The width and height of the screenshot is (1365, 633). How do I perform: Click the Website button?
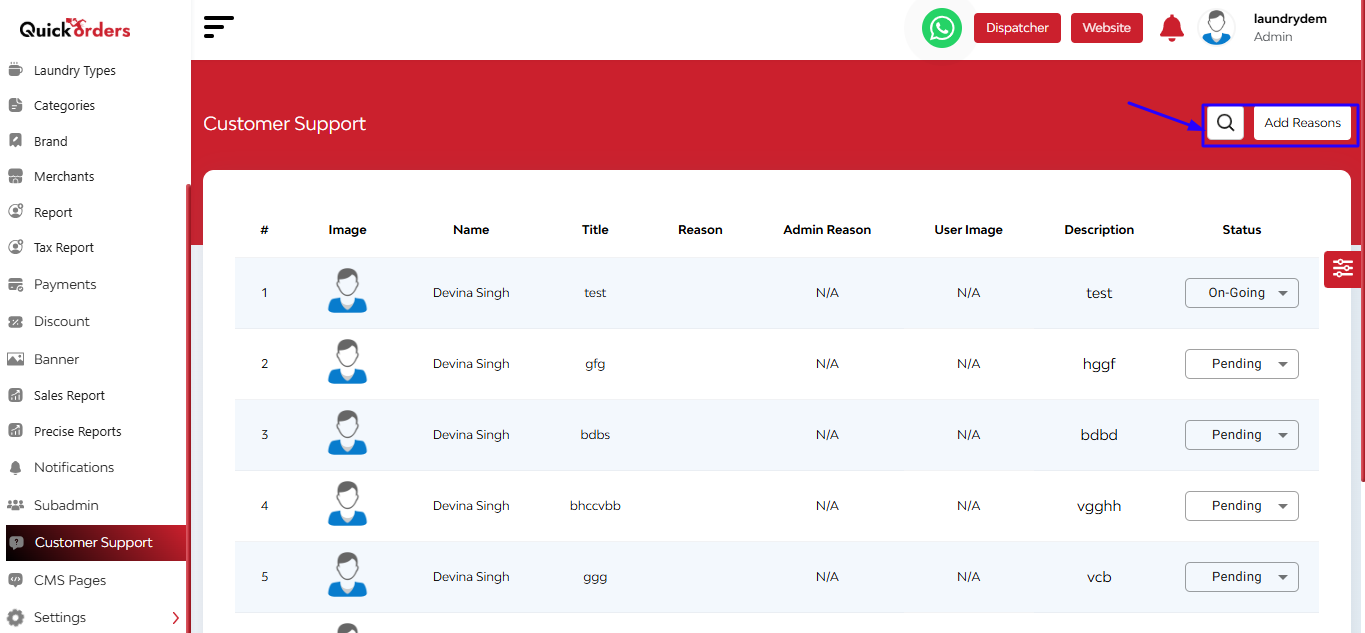(x=1106, y=28)
